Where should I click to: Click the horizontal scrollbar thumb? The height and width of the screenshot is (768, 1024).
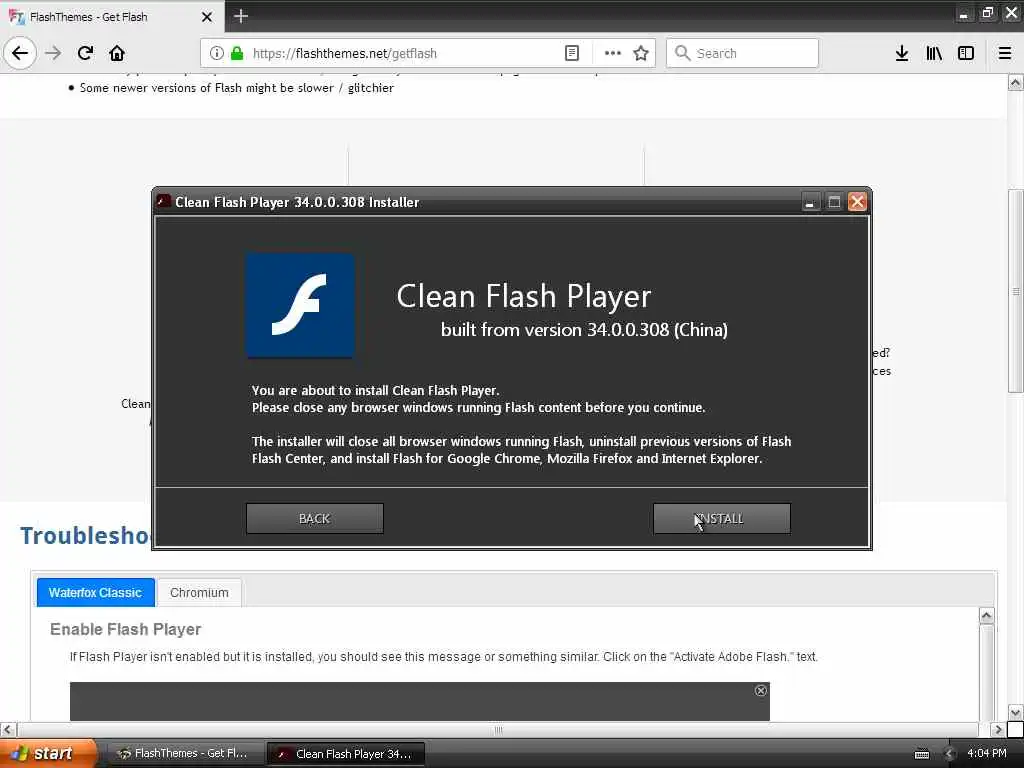click(x=498, y=729)
